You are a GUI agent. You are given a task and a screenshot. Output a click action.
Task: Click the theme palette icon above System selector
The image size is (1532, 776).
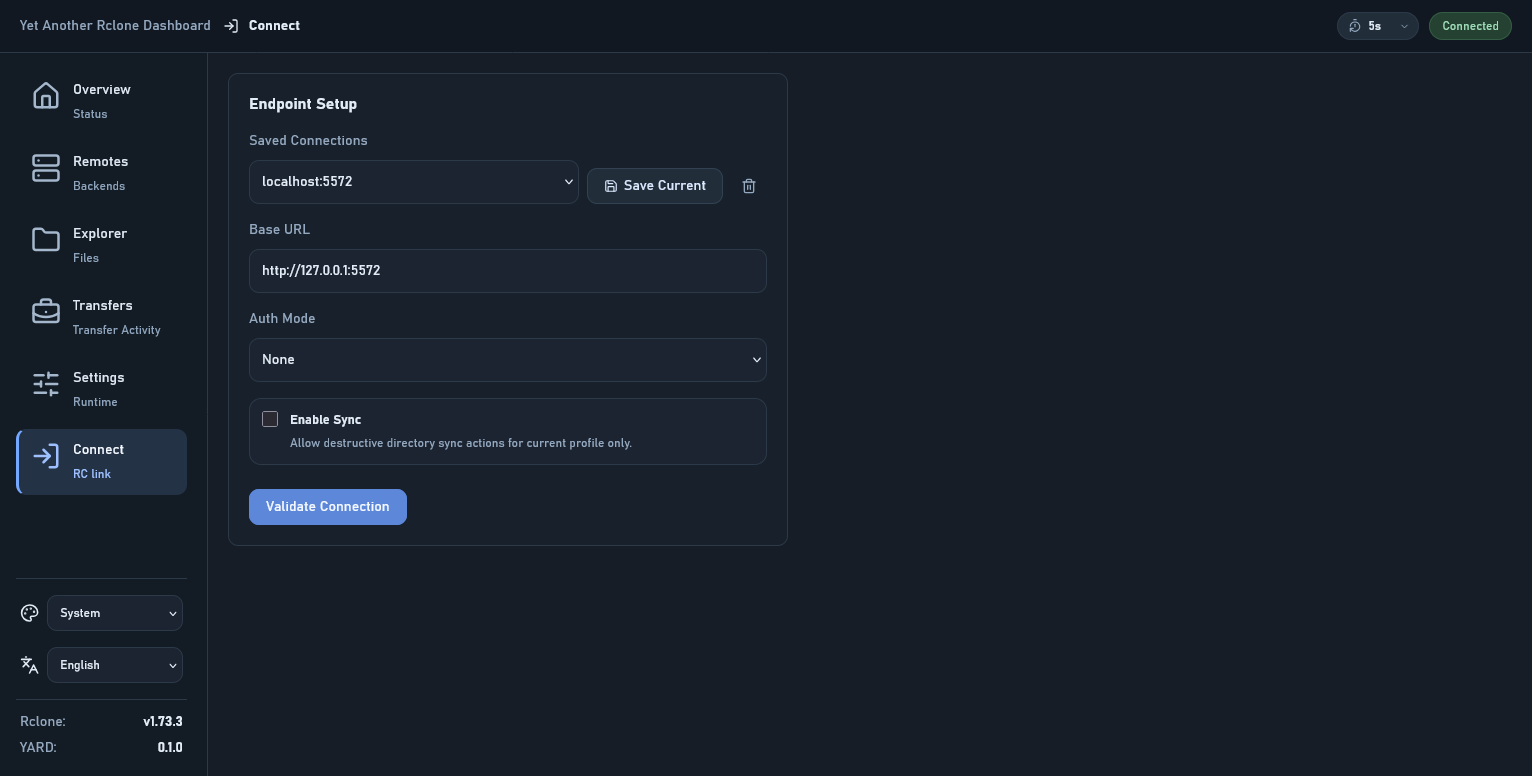29,613
